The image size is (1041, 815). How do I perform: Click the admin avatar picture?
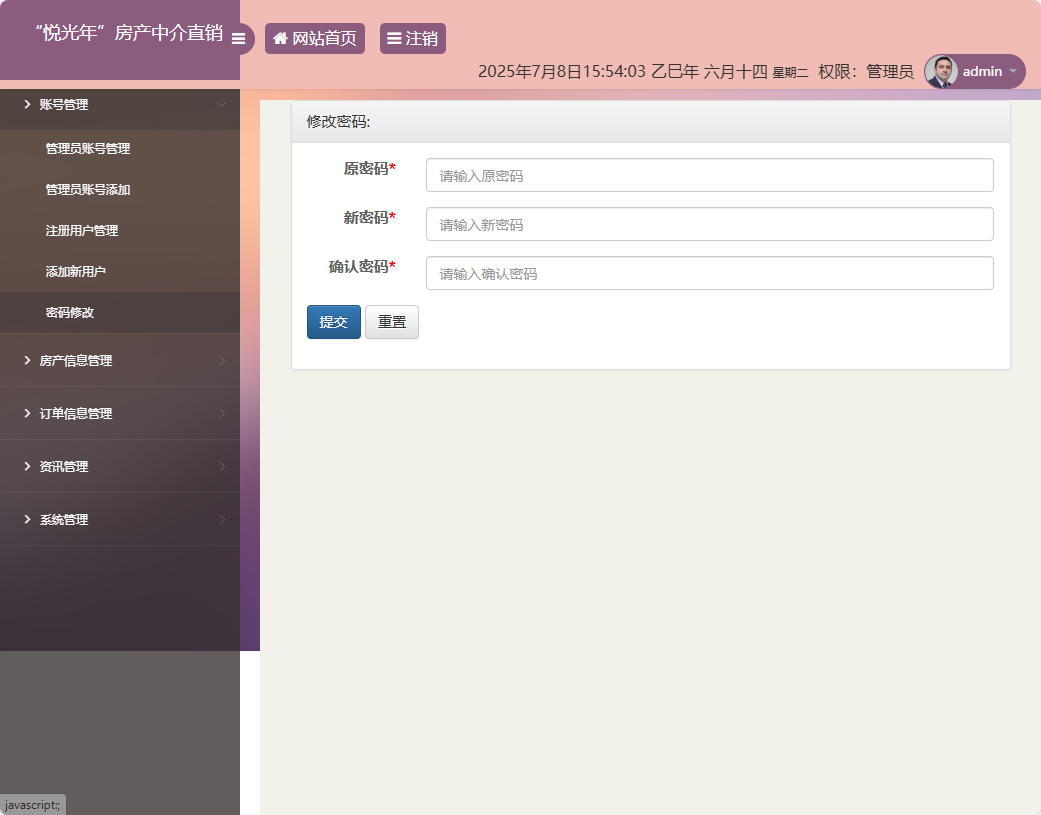944,71
